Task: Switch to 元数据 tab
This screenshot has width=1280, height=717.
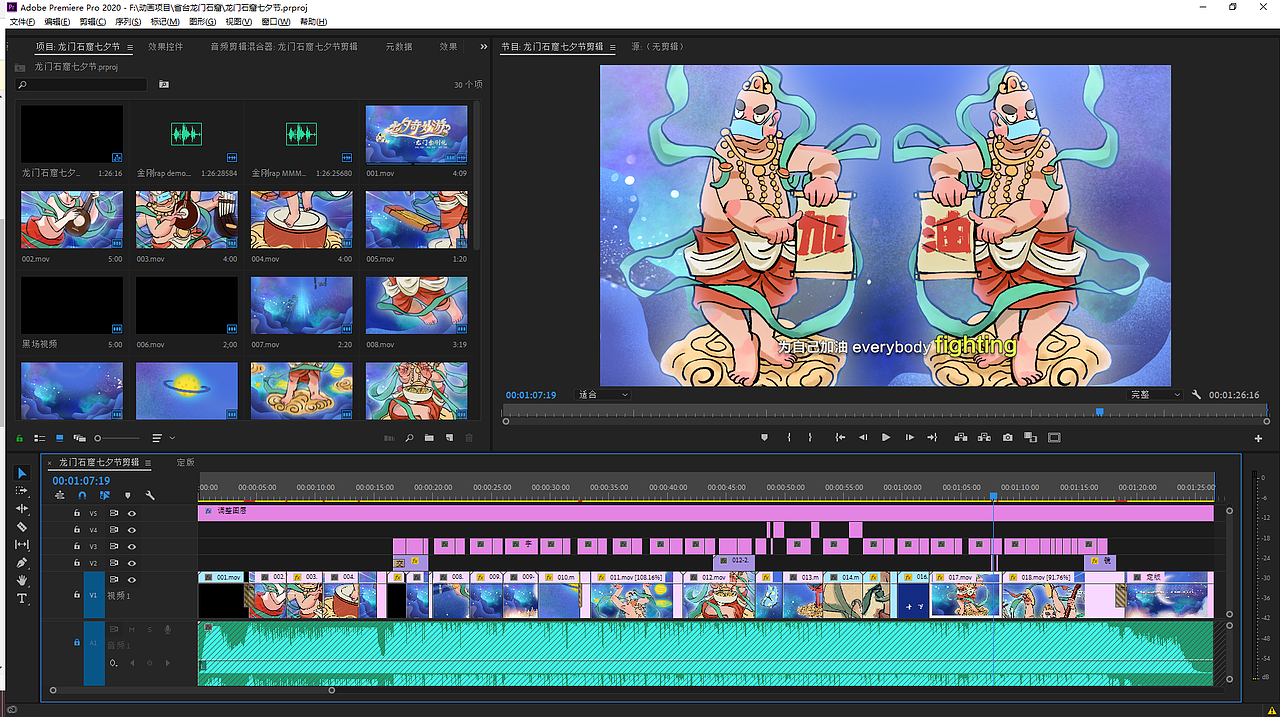Action: click(x=398, y=47)
